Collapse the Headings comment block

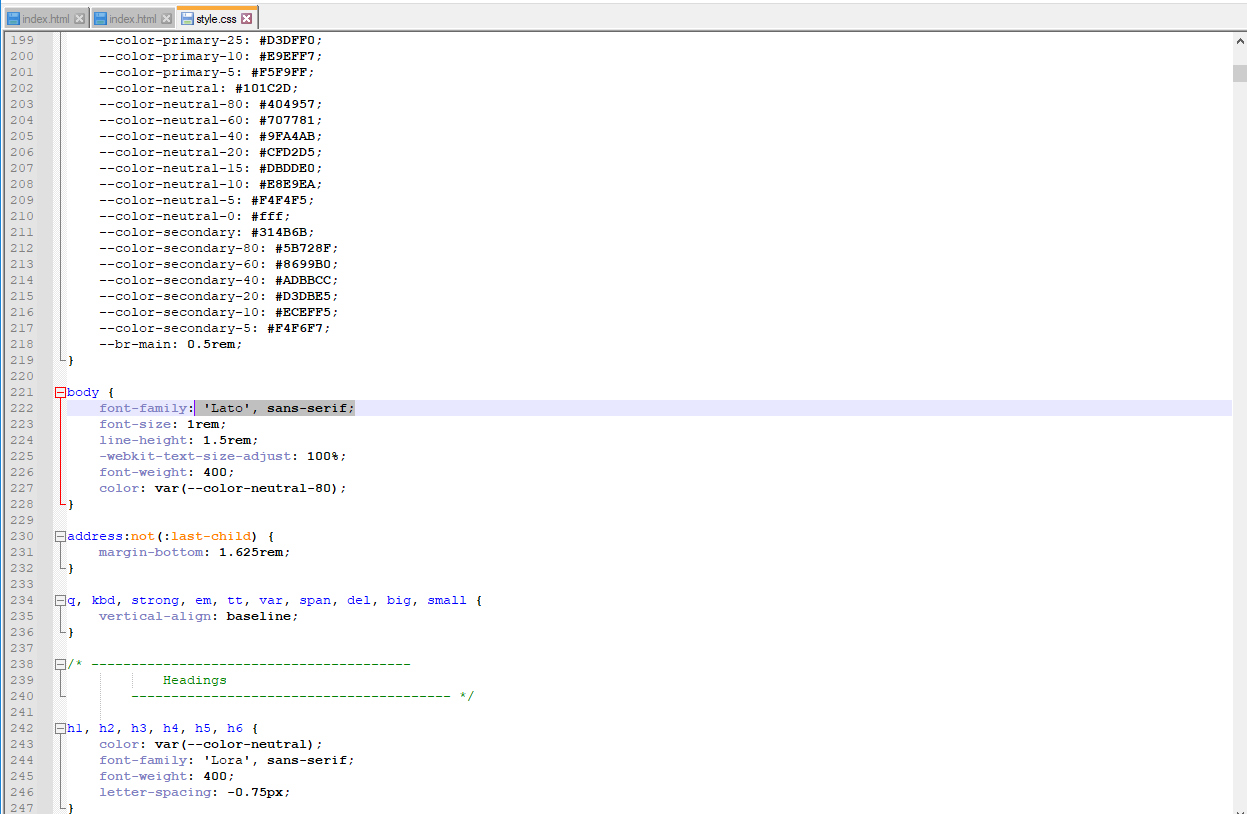(60, 665)
